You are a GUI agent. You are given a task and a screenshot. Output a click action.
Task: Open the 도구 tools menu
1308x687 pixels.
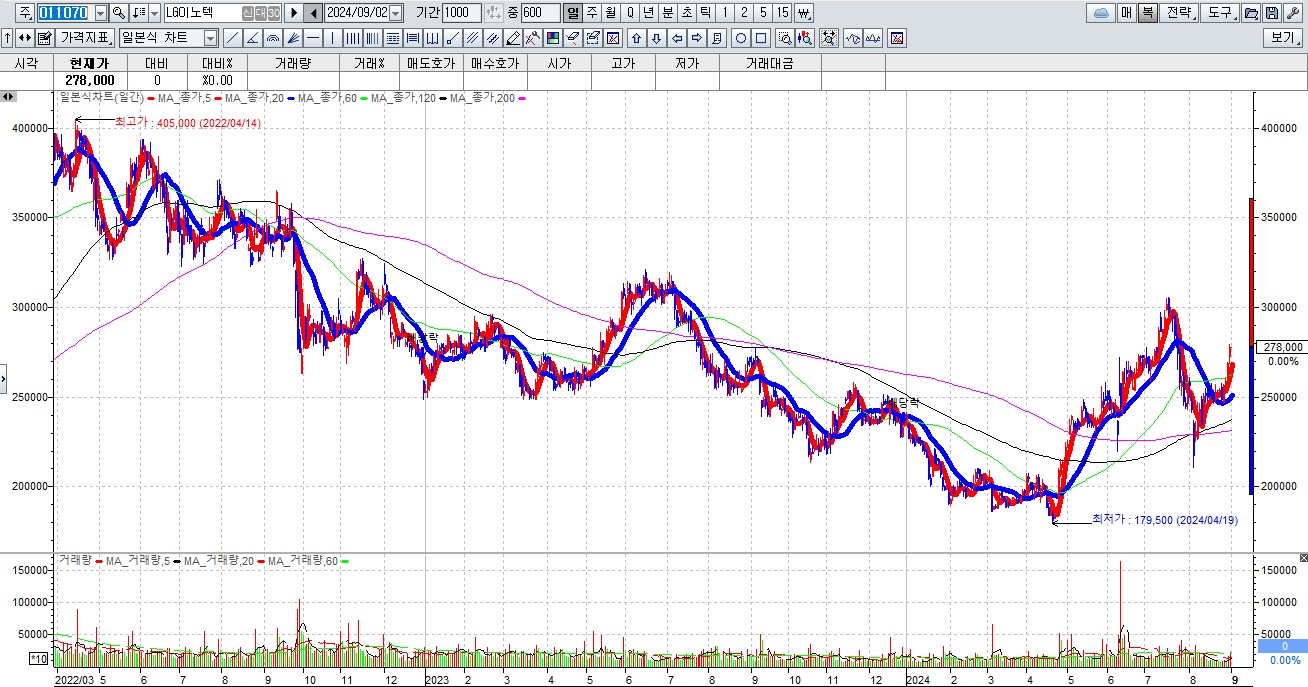click(x=1219, y=13)
